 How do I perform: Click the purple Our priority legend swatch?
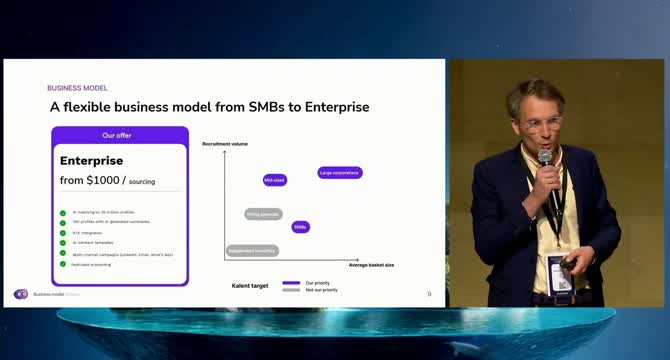coord(291,283)
